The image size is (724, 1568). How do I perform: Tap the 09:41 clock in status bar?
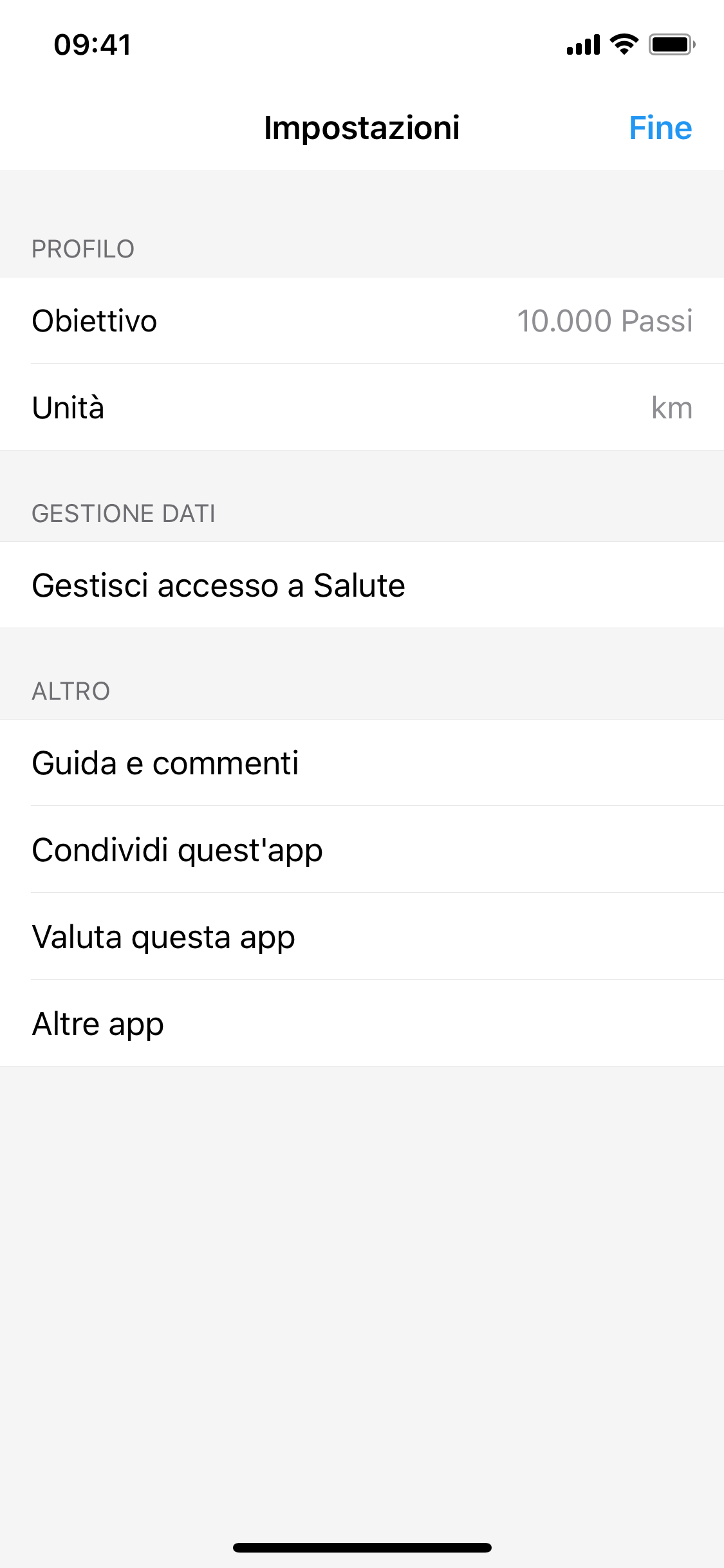(x=93, y=45)
